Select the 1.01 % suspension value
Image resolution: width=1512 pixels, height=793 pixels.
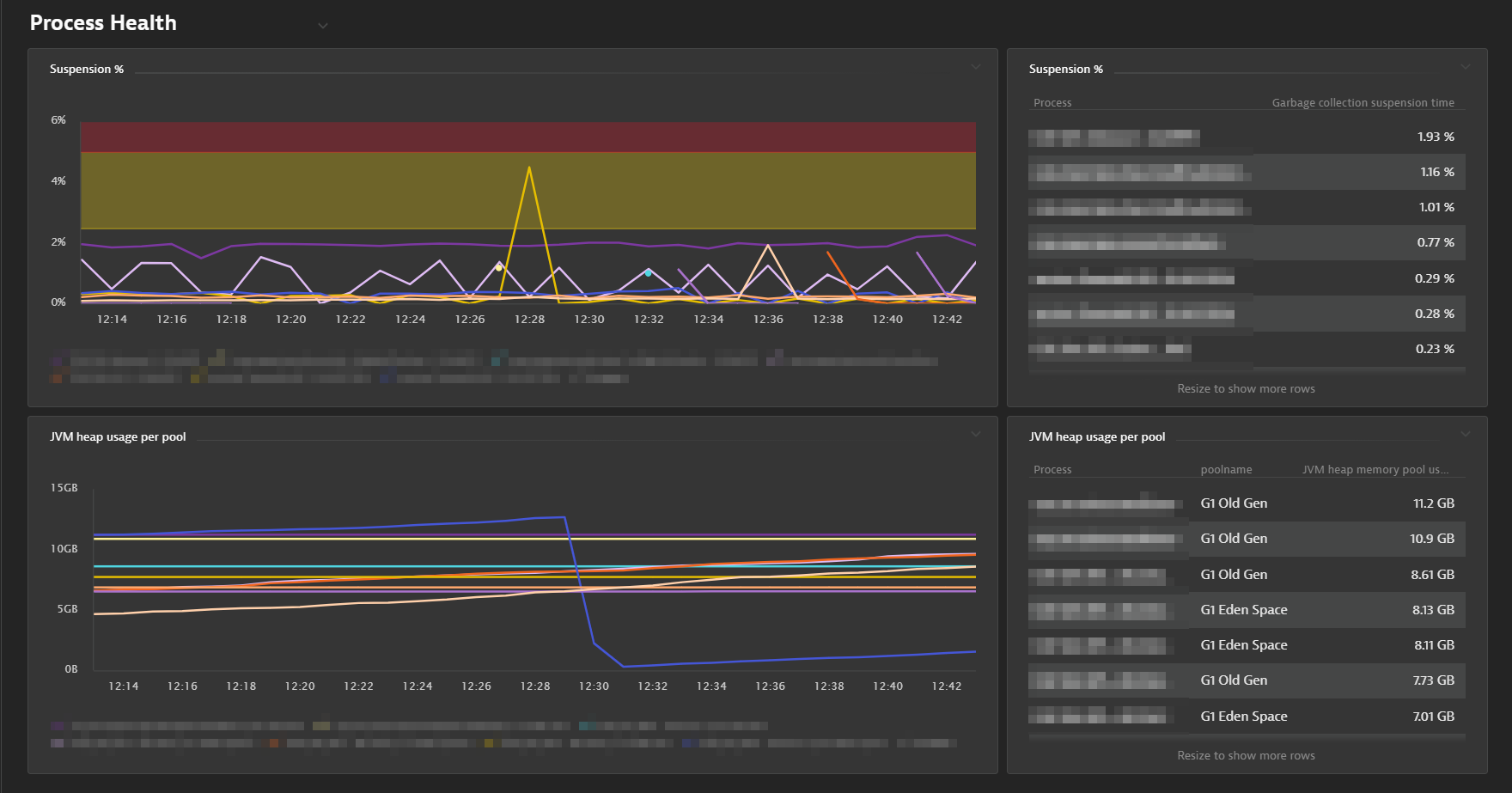(x=1436, y=207)
